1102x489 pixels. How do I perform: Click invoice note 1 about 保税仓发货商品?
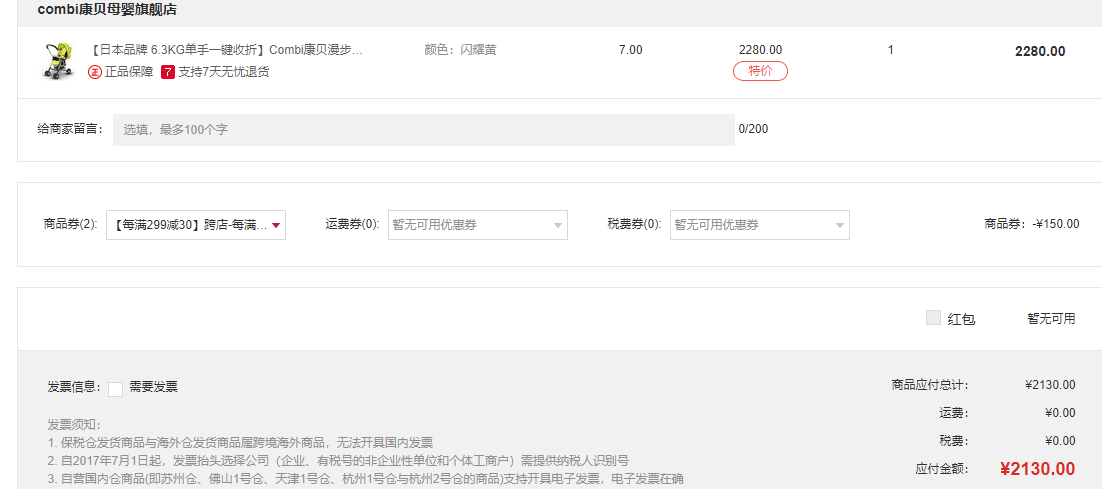click(240, 443)
